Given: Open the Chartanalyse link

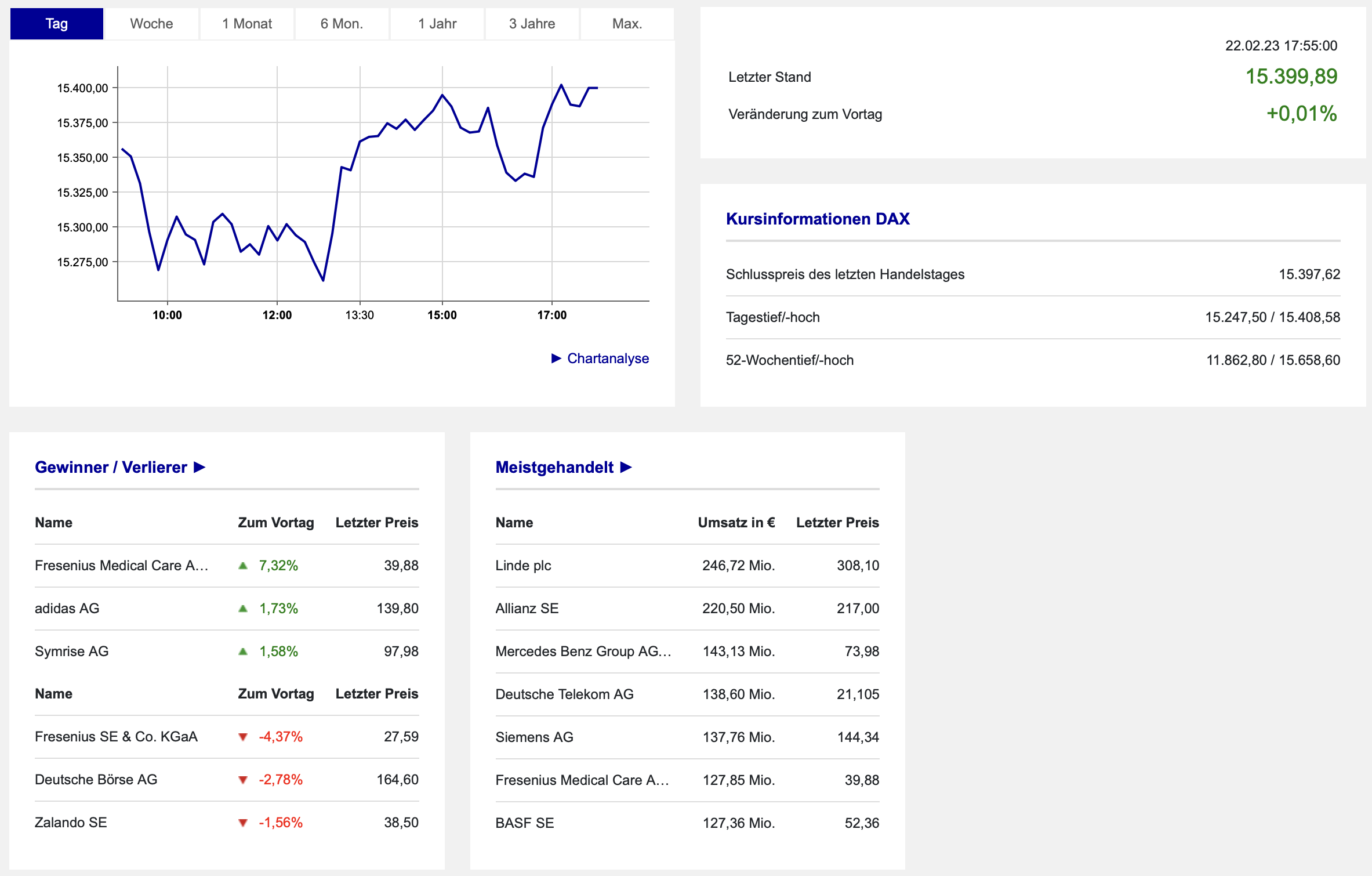Looking at the screenshot, I should point(607,359).
